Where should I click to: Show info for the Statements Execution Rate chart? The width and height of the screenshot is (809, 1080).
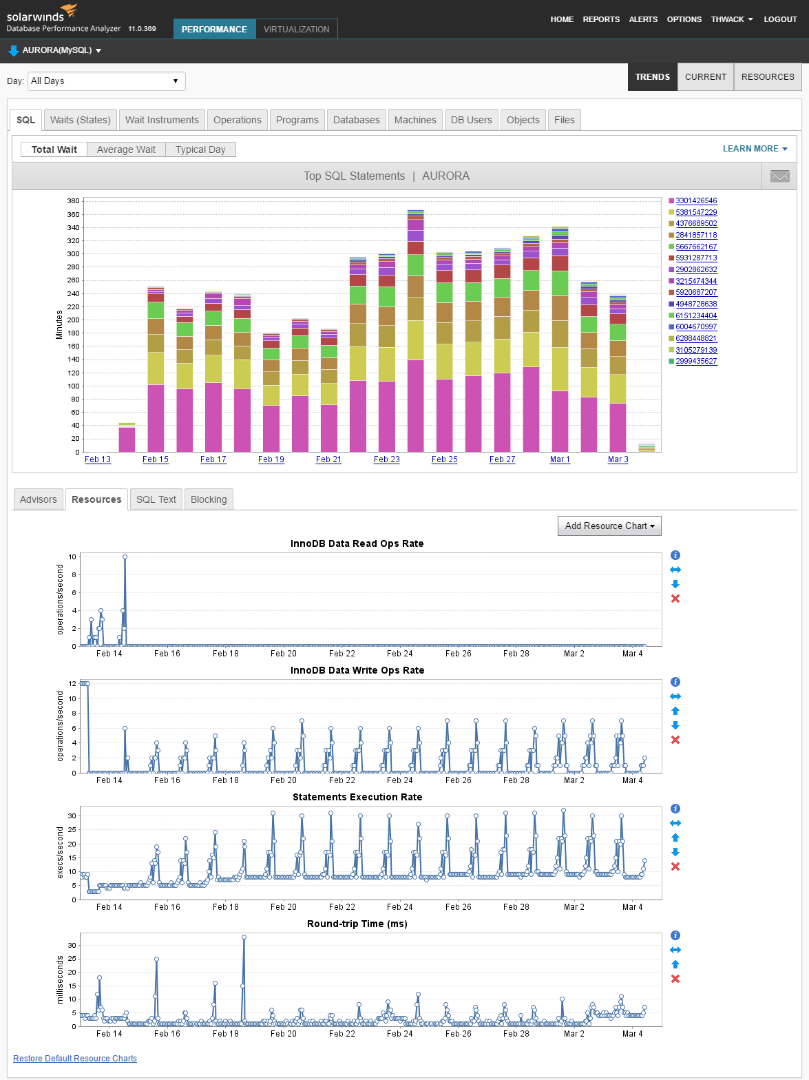tap(675, 809)
